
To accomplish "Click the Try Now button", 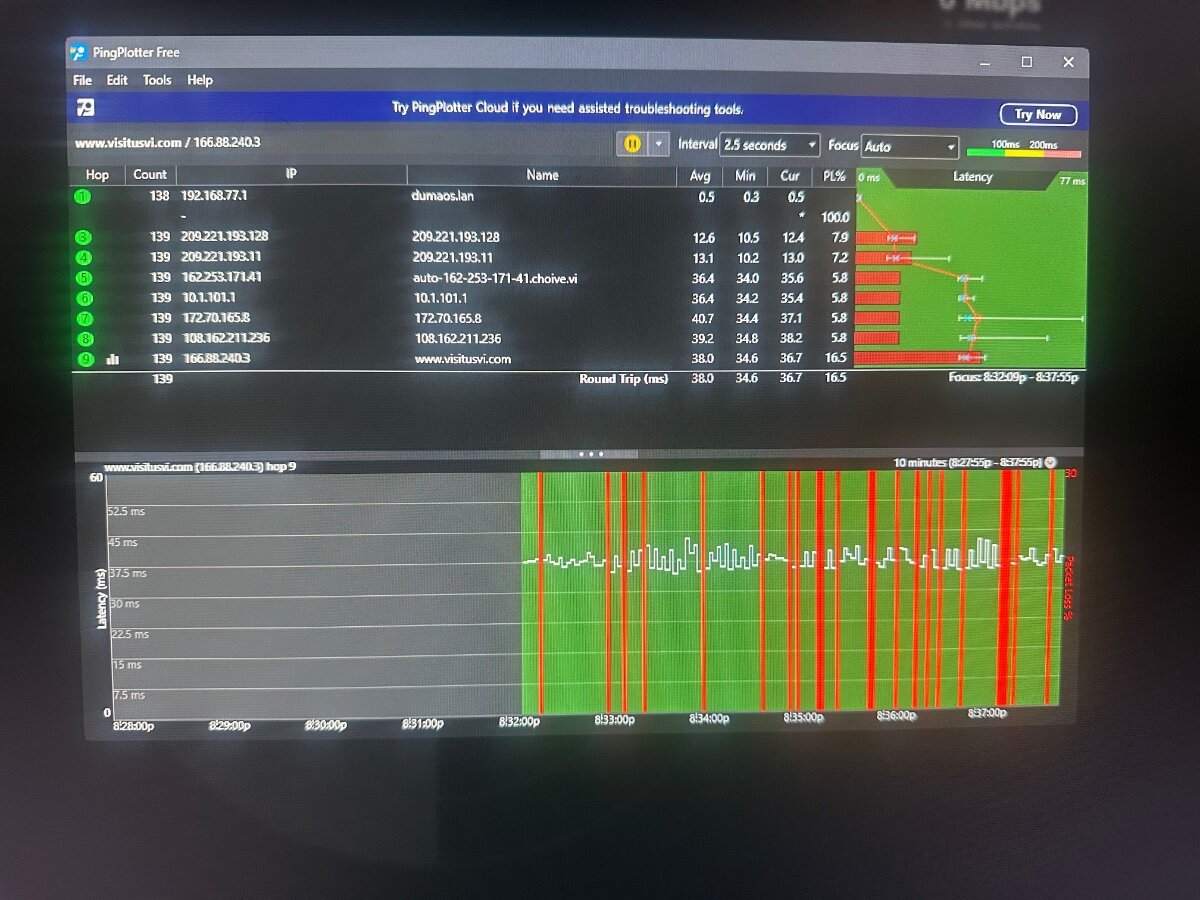I will (x=1038, y=114).
